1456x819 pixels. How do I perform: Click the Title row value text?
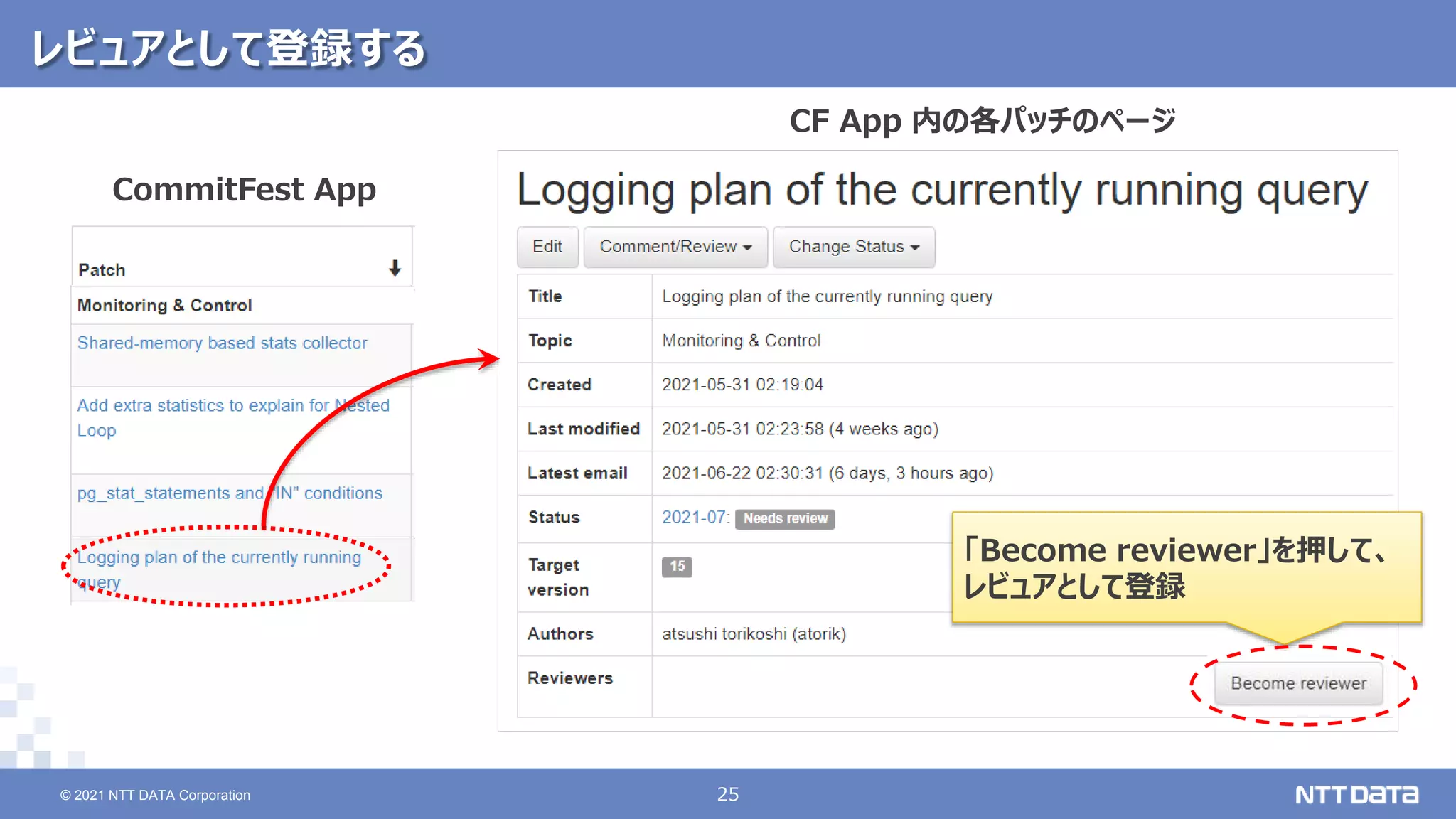pyautogui.click(x=828, y=296)
